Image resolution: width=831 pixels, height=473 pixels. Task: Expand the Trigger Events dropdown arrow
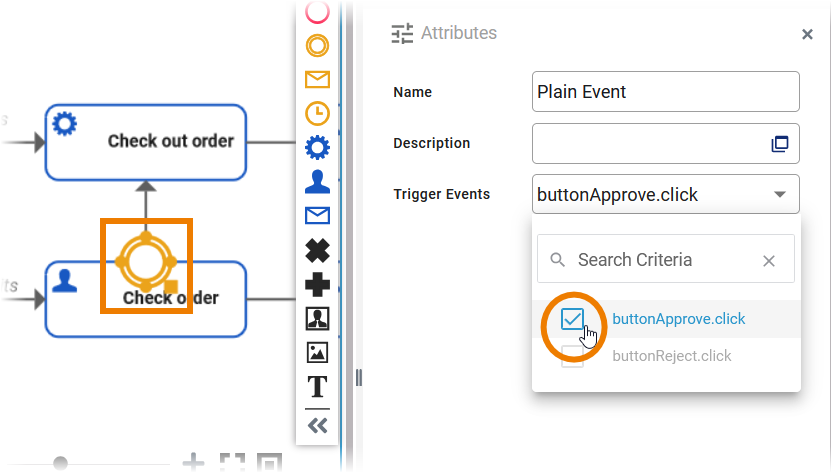click(x=779, y=195)
